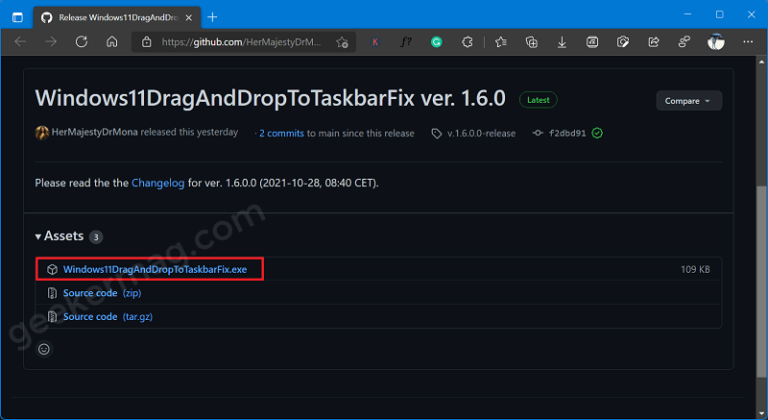Screen dimensions: 768x420
Task: Expand the Compare dropdown
Action: [688, 101]
